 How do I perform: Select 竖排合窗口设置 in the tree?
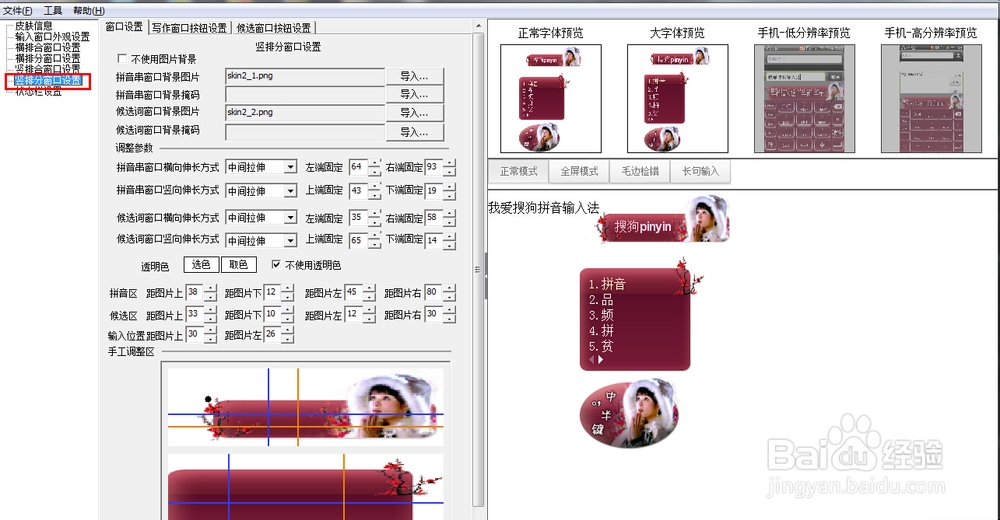[x=48, y=69]
